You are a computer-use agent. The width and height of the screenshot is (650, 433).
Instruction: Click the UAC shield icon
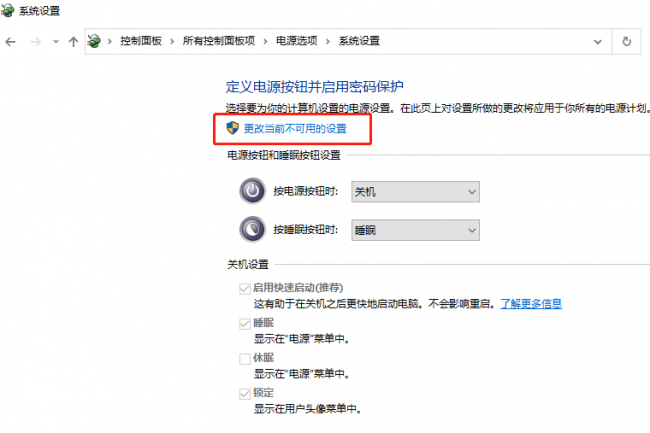click(233, 128)
